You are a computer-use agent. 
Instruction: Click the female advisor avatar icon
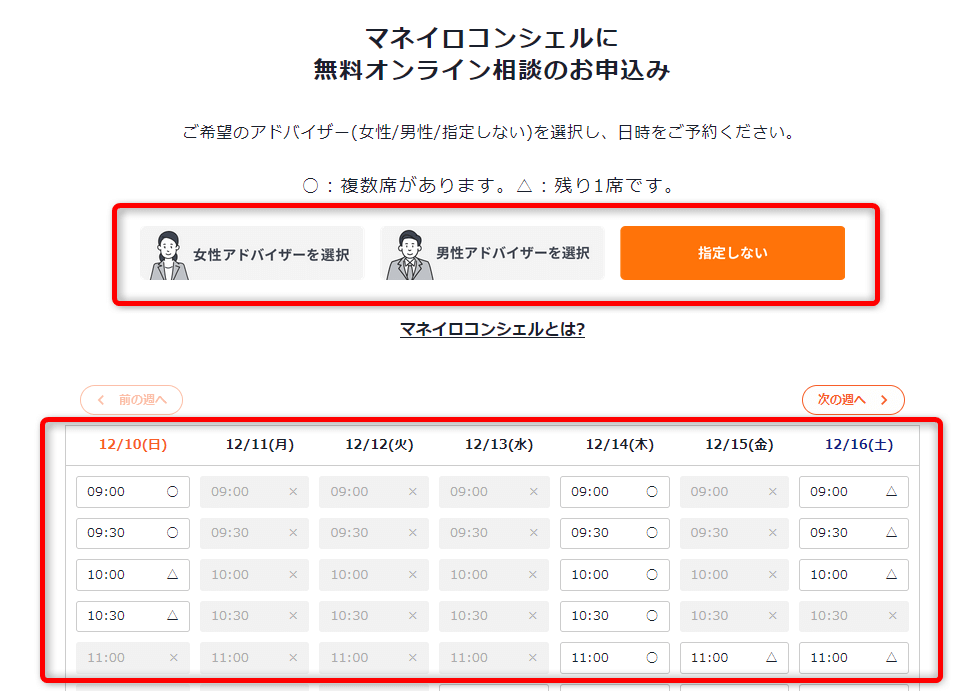point(168,255)
